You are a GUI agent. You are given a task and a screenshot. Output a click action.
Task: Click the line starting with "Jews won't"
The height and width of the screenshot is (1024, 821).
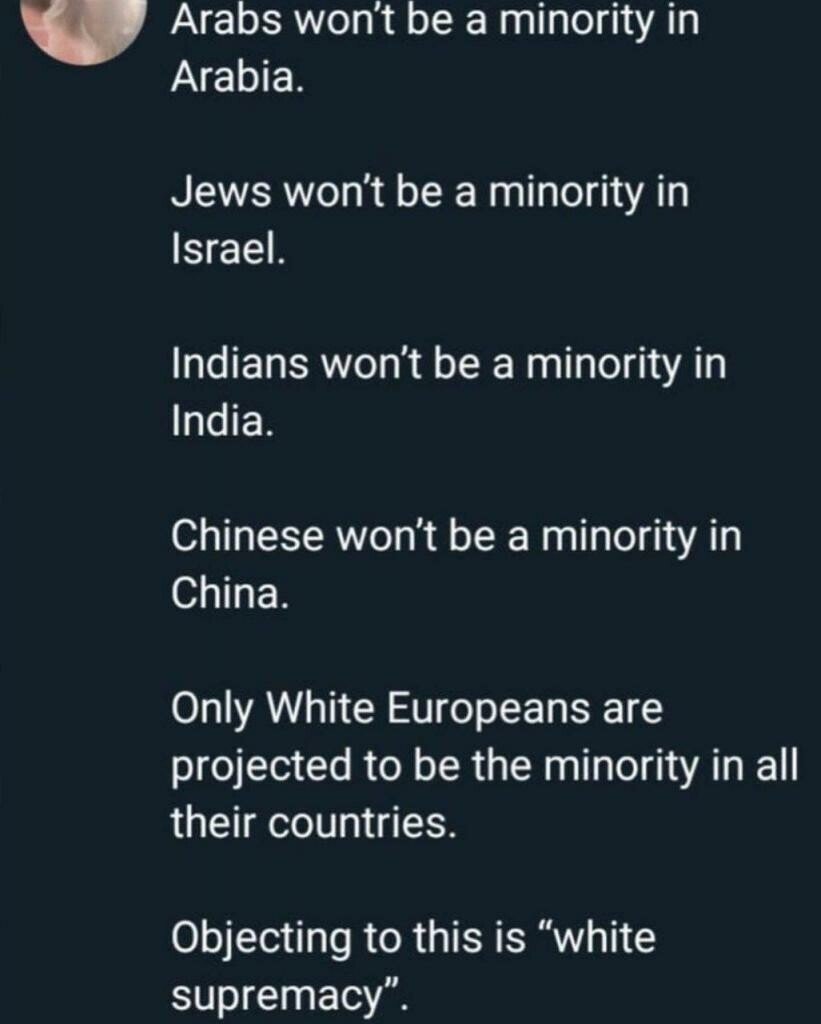(x=430, y=194)
